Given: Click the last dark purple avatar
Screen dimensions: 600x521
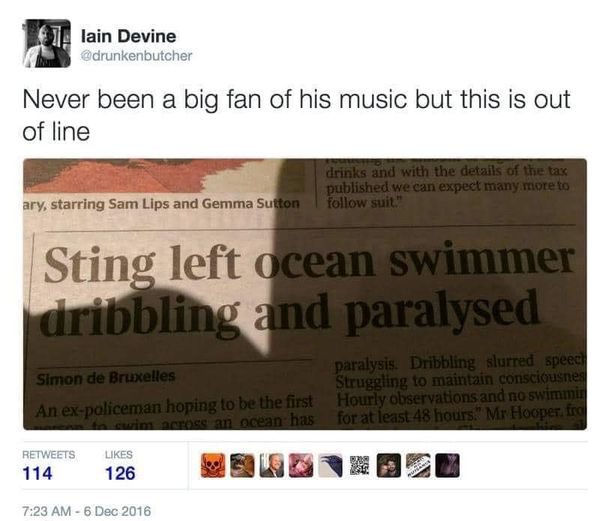Looking at the screenshot, I should 448,466.
